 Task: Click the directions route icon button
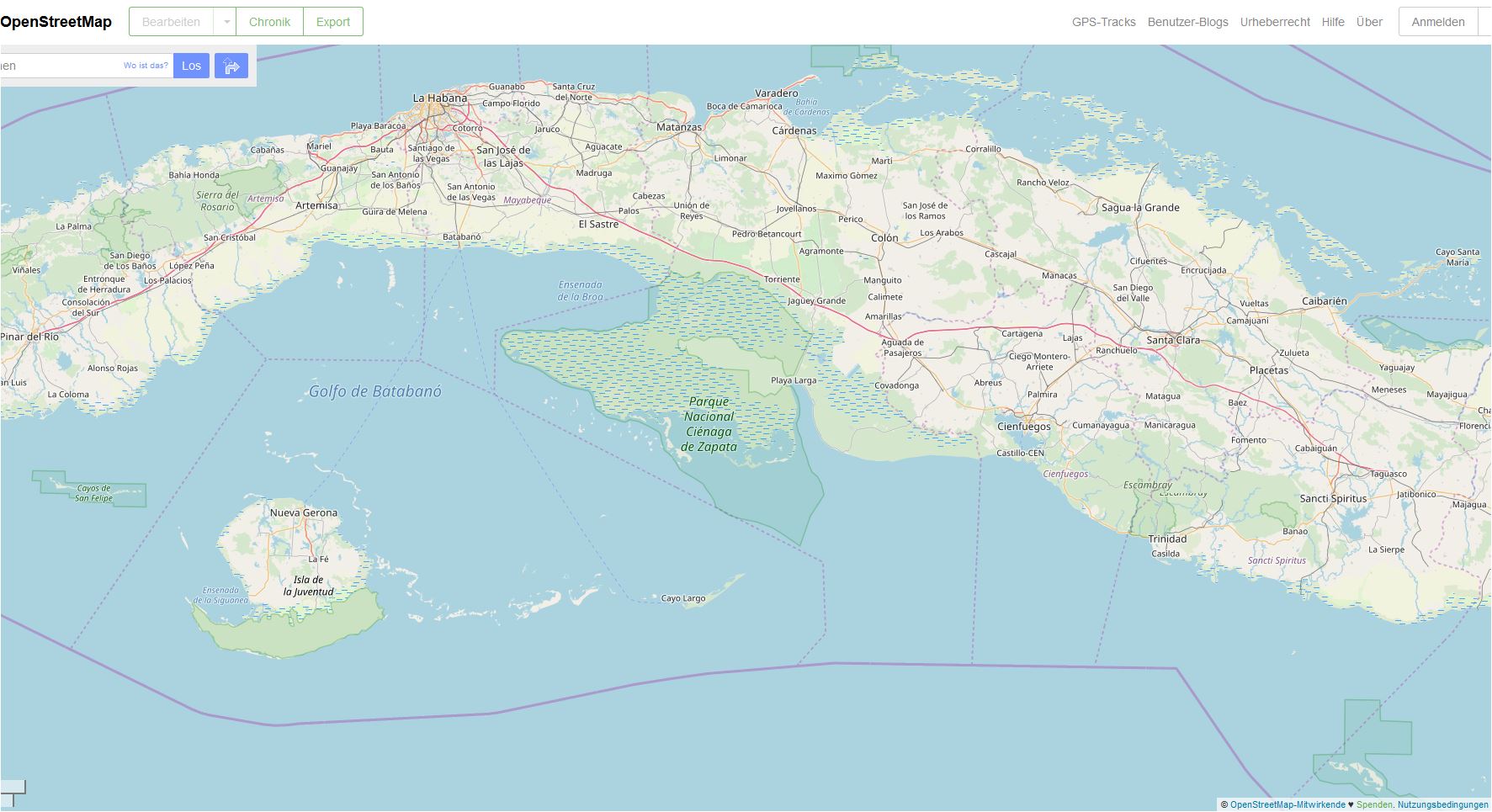click(x=231, y=66)
